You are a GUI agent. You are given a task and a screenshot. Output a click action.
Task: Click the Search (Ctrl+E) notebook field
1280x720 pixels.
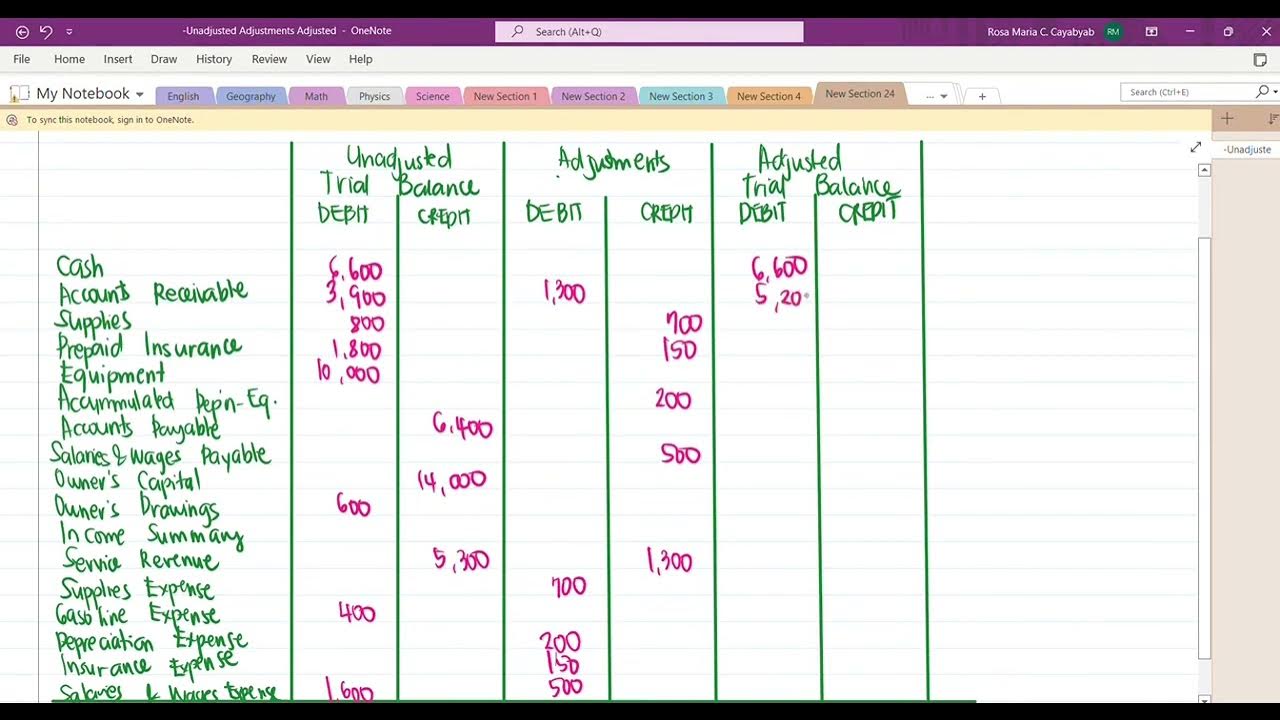tap(1186, 92)
